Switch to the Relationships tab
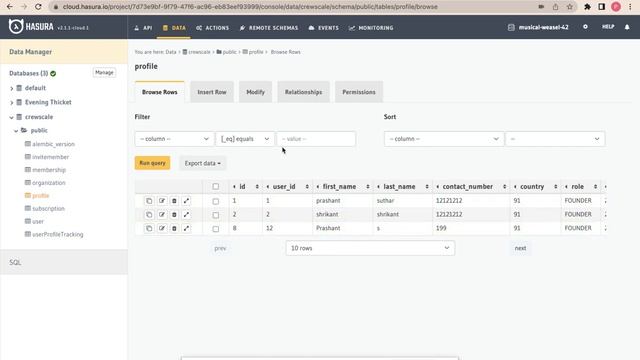The width and height of the screenshot is (640, 360). pyautogui.click(x=303, y=92)
